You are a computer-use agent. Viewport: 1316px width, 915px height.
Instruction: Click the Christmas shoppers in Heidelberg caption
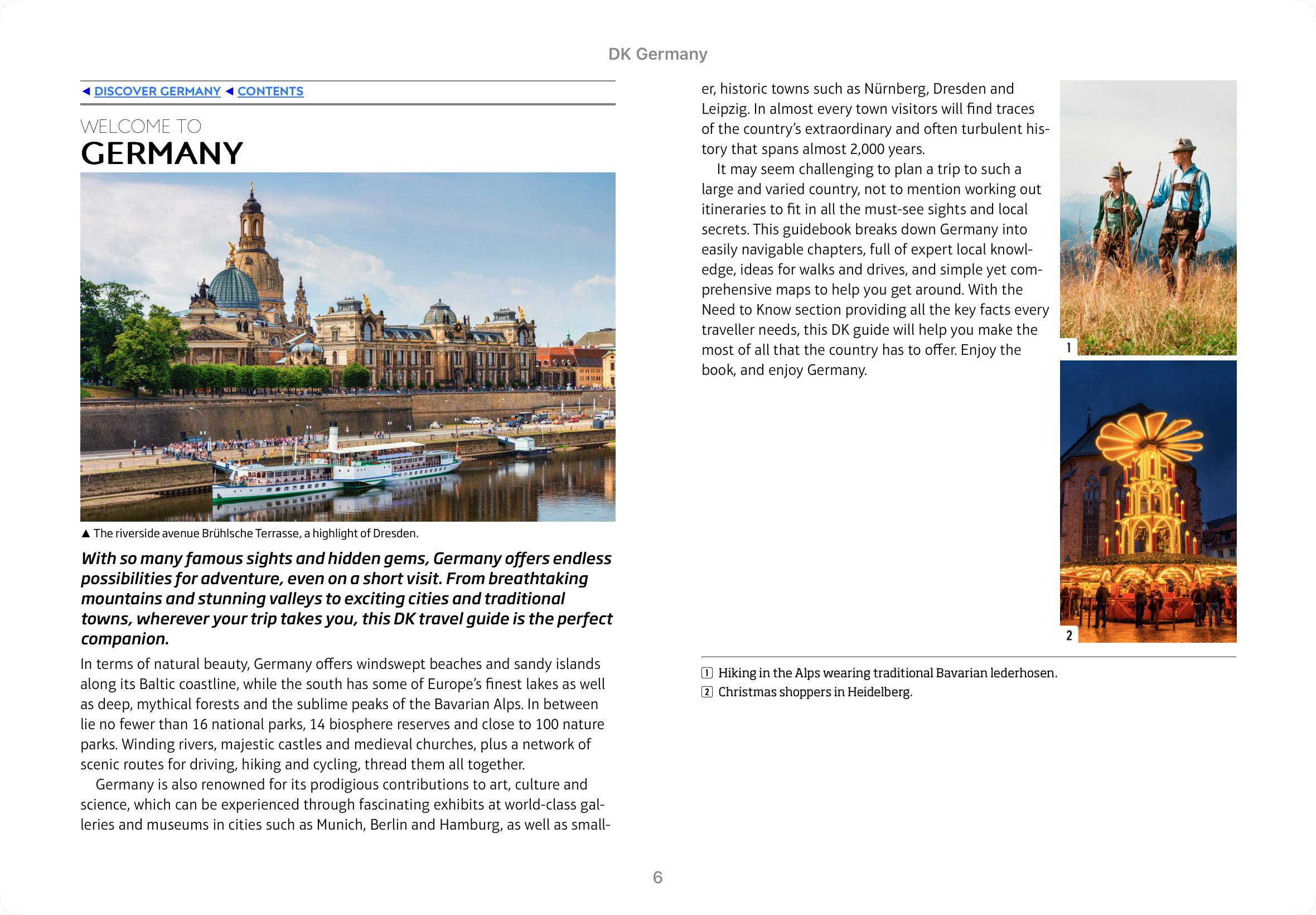pos(815,692)
